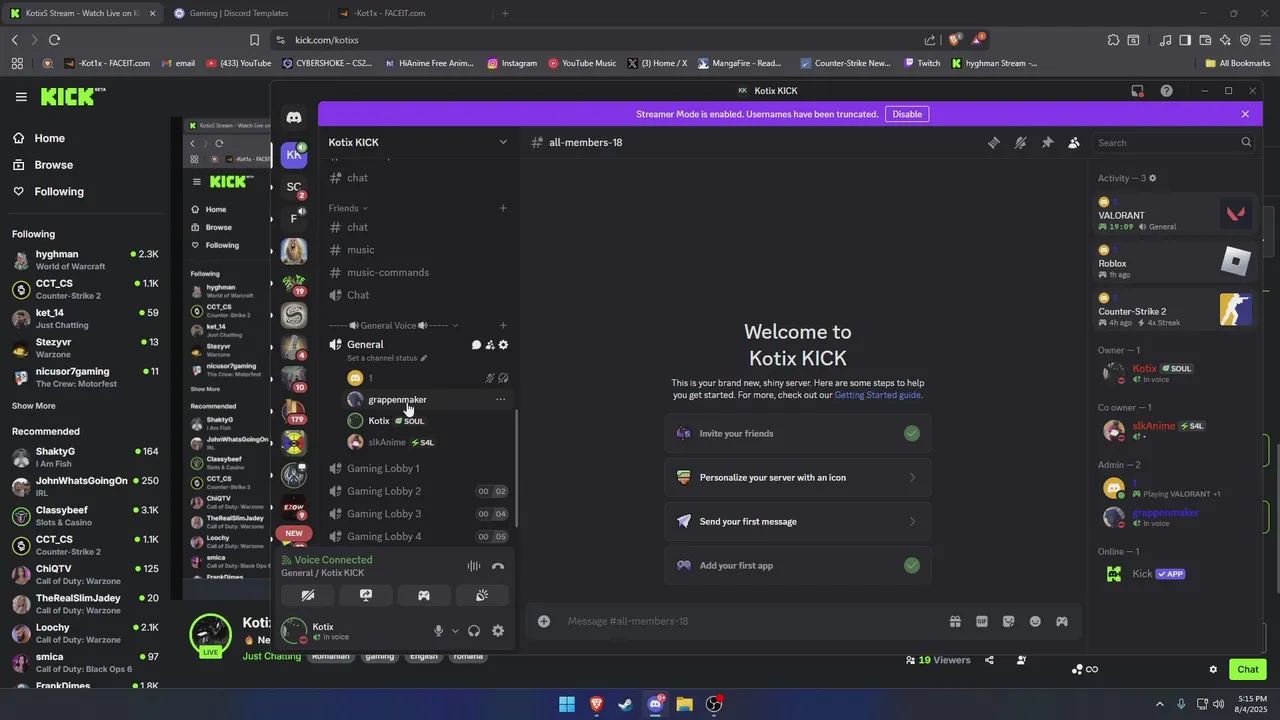
Task: Open Discord User Settings gear
Action: [x=498, y=631]
